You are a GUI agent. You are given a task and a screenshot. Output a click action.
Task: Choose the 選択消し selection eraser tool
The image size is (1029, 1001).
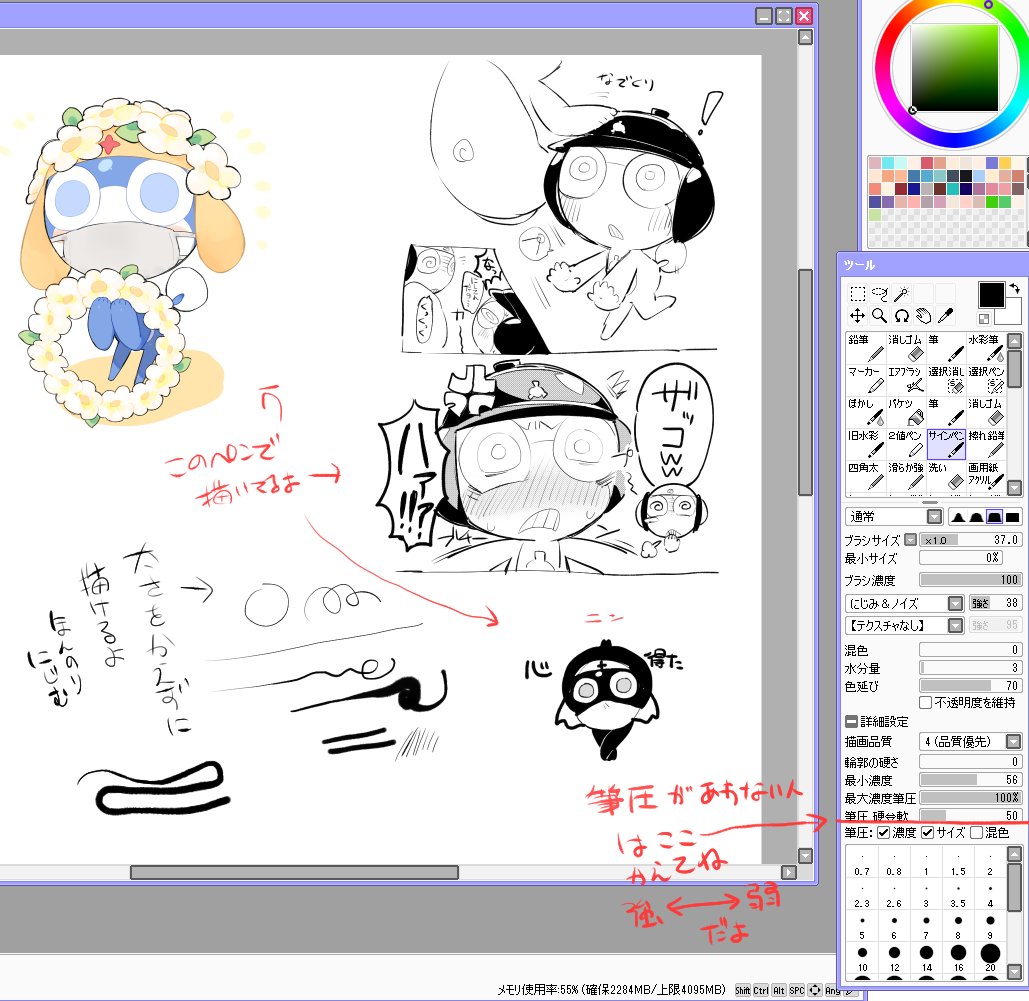(x=946, y=380)
